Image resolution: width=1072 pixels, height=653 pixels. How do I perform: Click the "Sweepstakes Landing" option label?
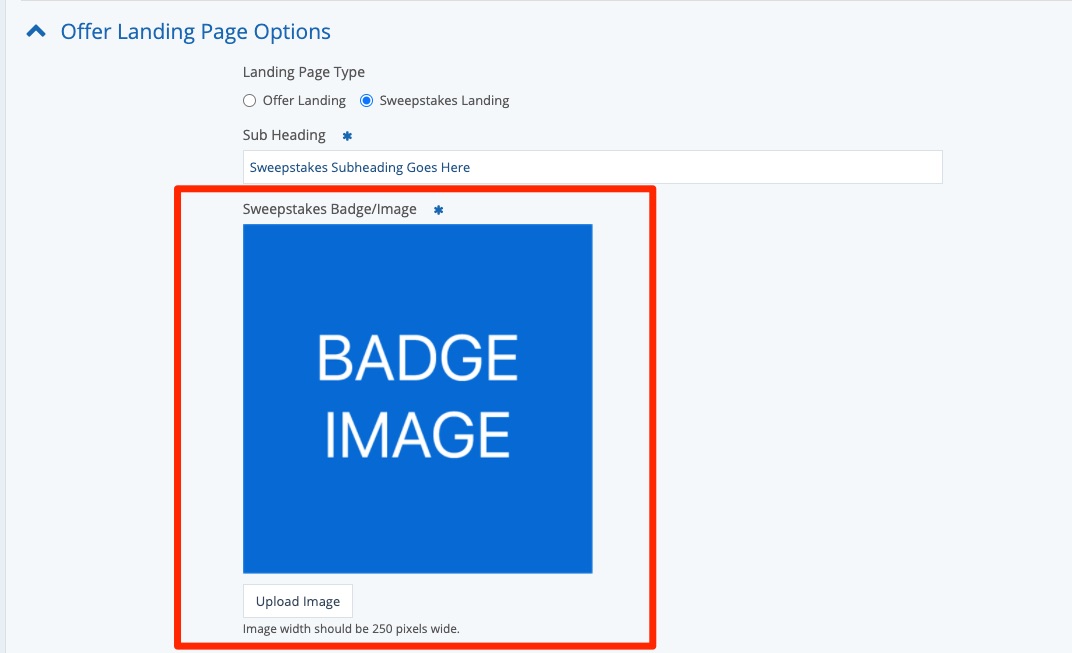444,101
